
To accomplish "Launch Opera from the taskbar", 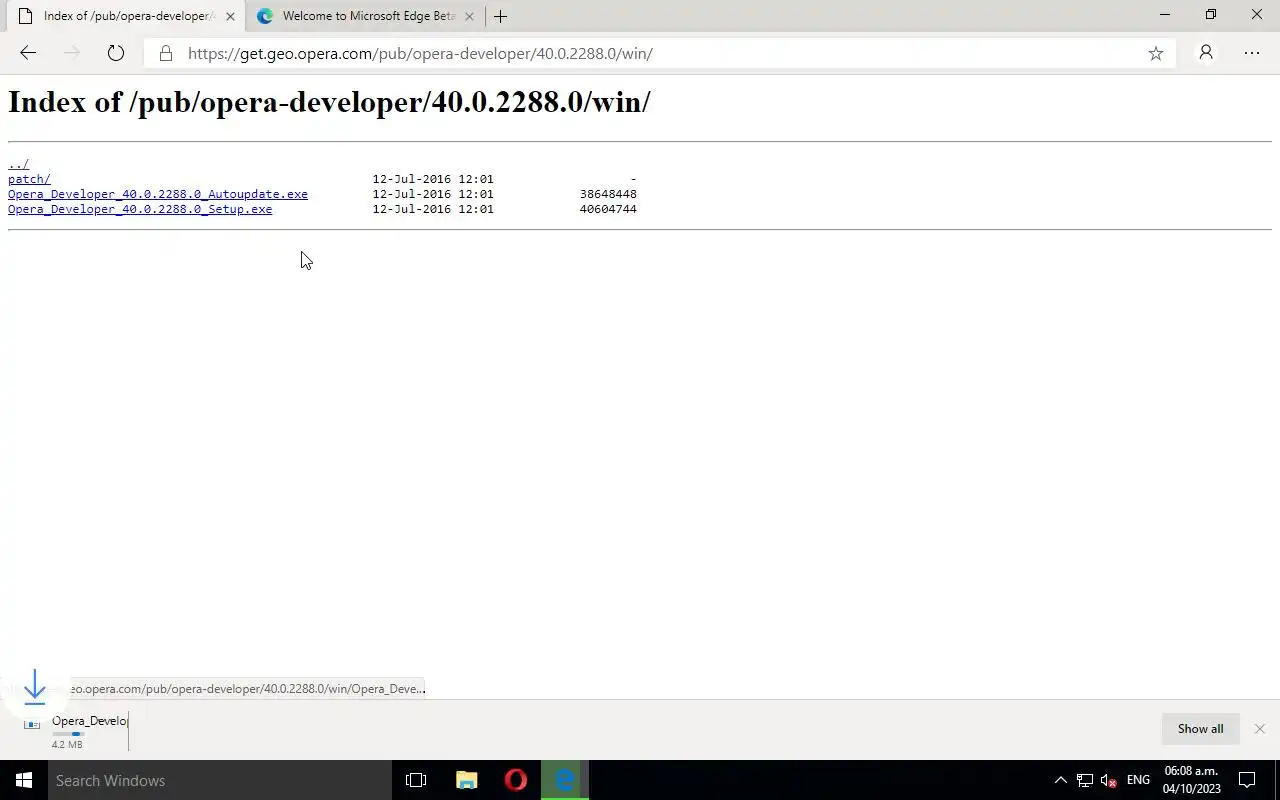I will point(516,780).
